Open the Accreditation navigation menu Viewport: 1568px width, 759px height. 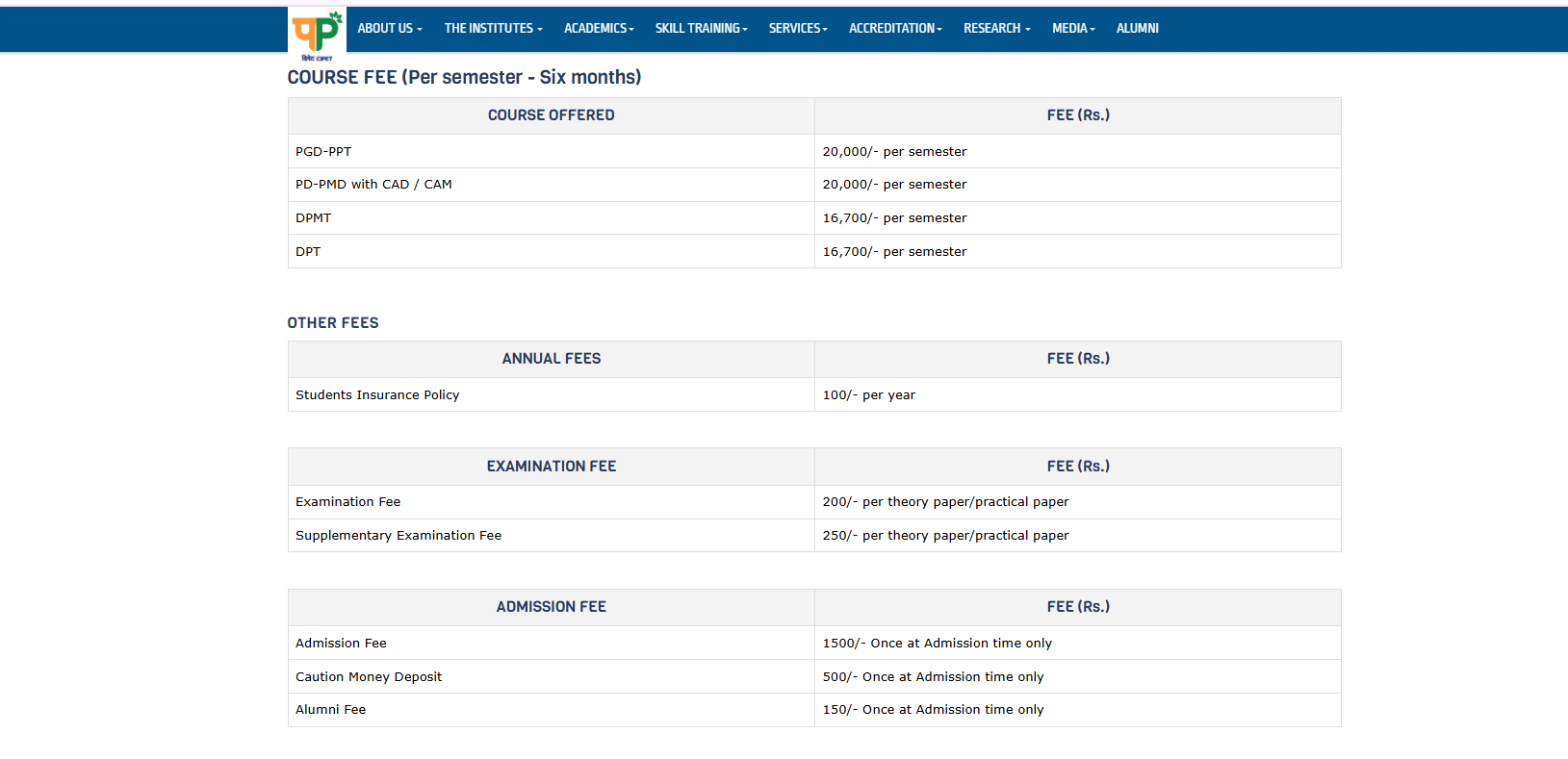[x=895, y=29]
